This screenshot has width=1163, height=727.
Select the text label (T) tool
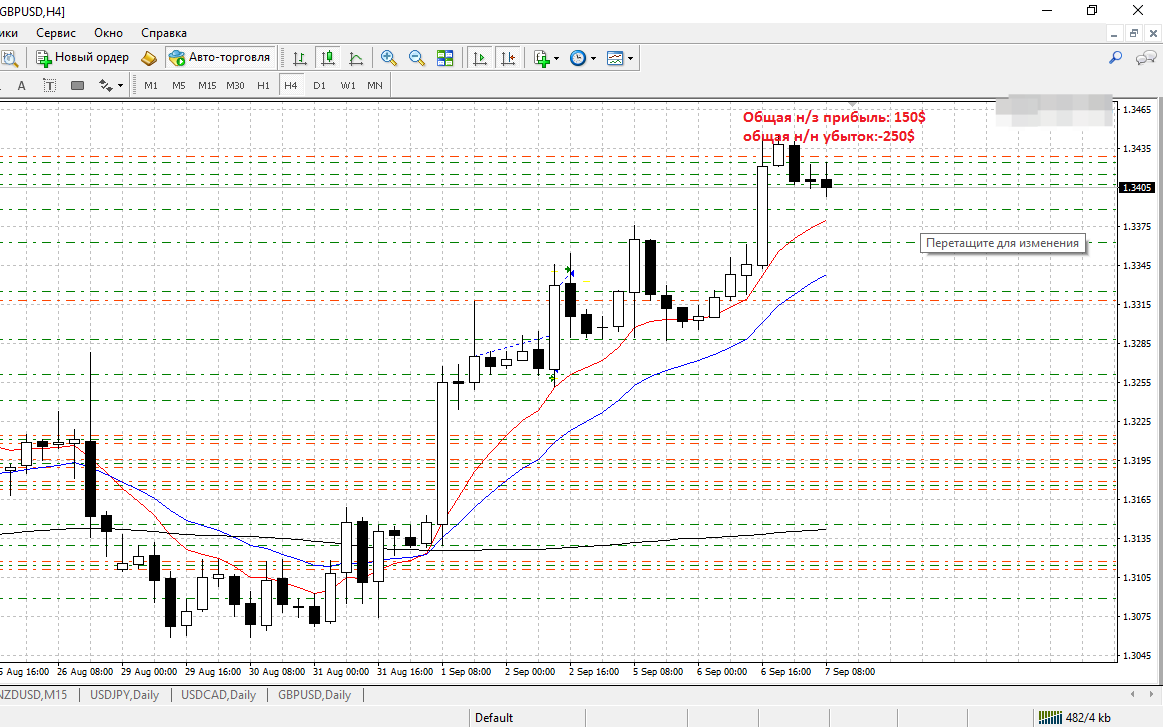tap(49, 85)
